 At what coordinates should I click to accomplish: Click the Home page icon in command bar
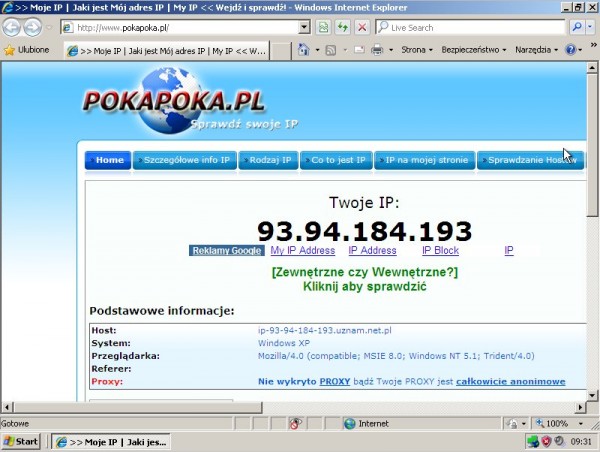coord(303,50)
